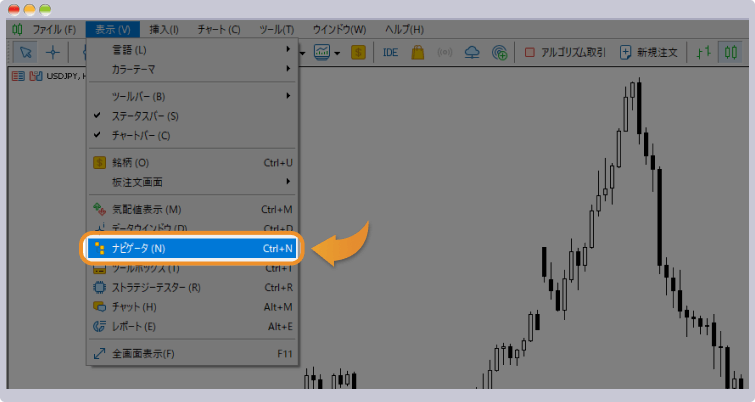This screenshot has width=755, height=402.
Task: Click the signals broadcast icon
Action: (x=446, y=53)
